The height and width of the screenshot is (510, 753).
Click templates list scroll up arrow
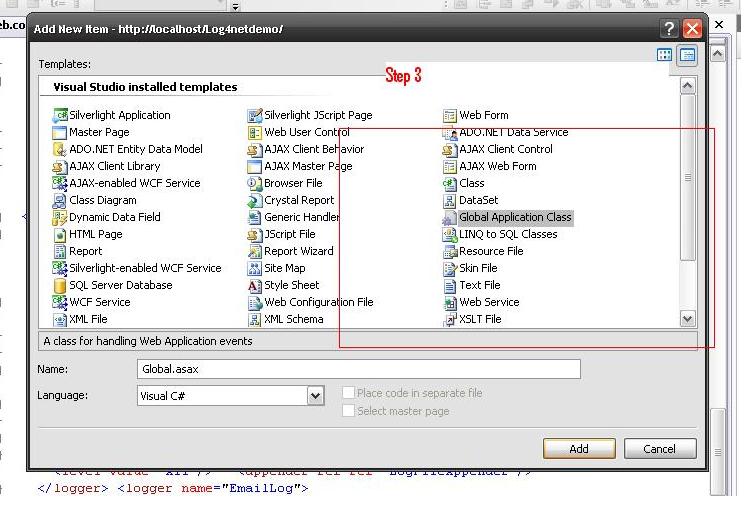click(x=688, y=86)
